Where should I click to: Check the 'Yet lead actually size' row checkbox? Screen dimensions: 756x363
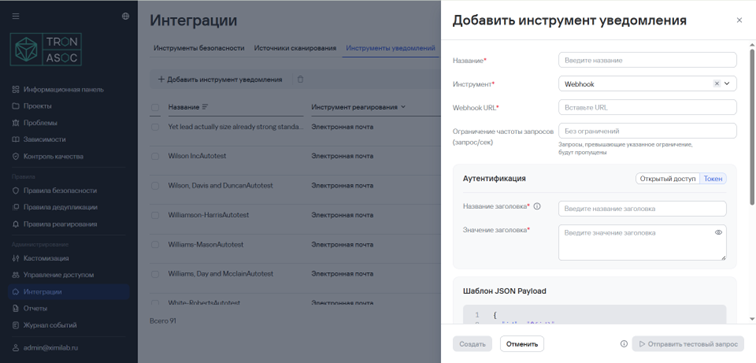(155, 127)
